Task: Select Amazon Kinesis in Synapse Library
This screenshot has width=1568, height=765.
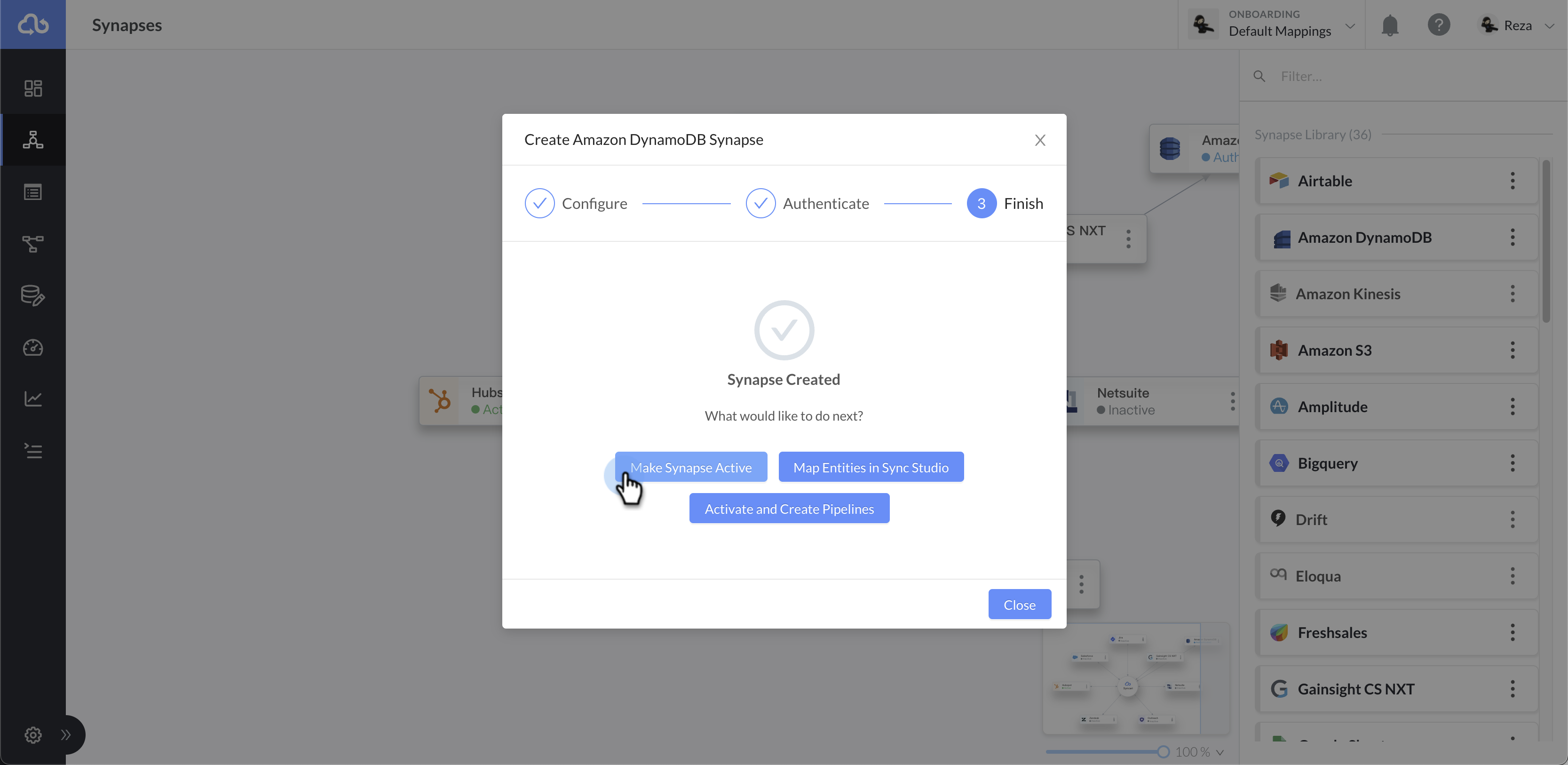Action: (x=1397, y=294)
